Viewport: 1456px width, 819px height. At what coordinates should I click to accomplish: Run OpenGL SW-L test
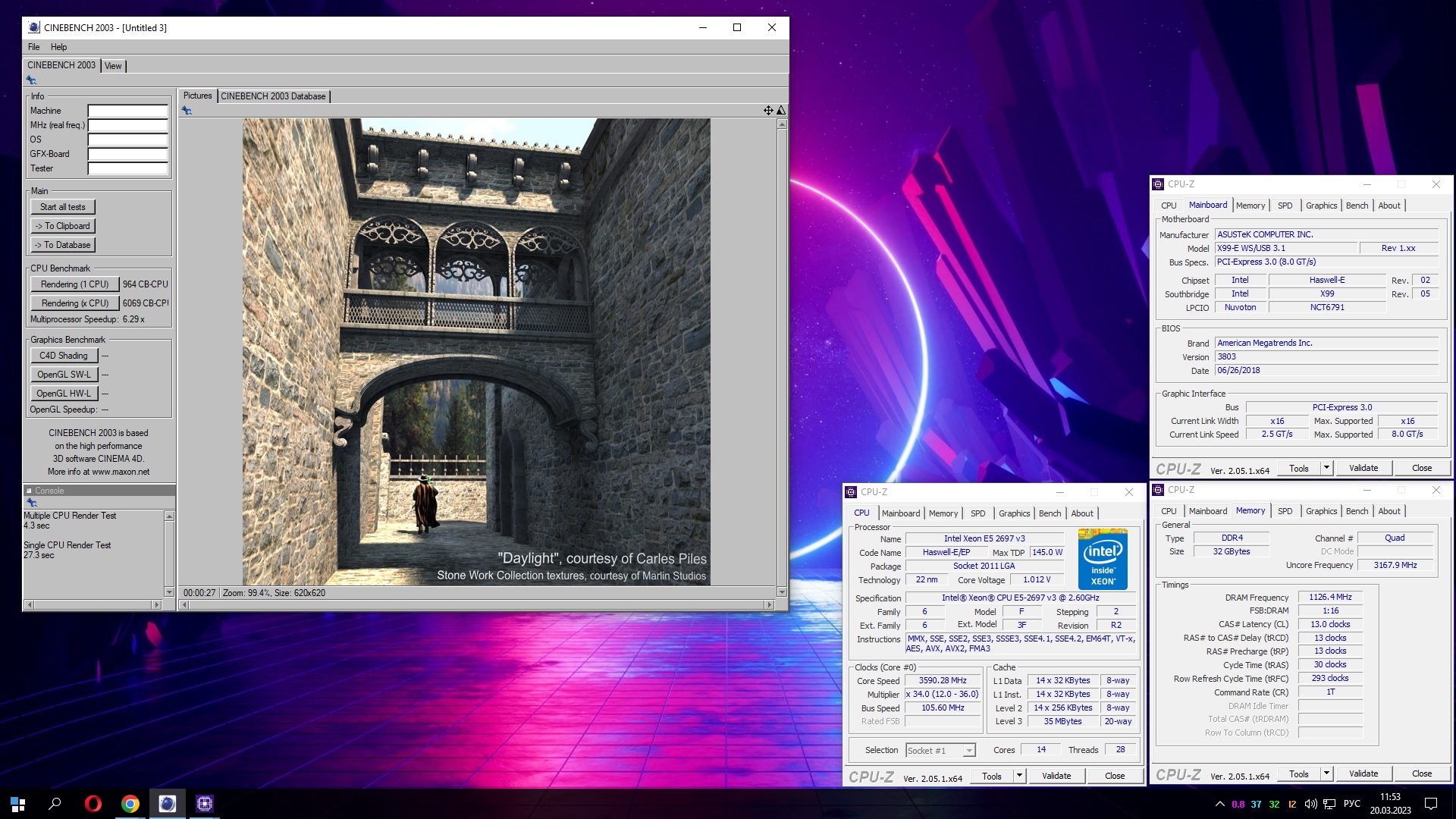pyautogui.click(x=64, y=375)
